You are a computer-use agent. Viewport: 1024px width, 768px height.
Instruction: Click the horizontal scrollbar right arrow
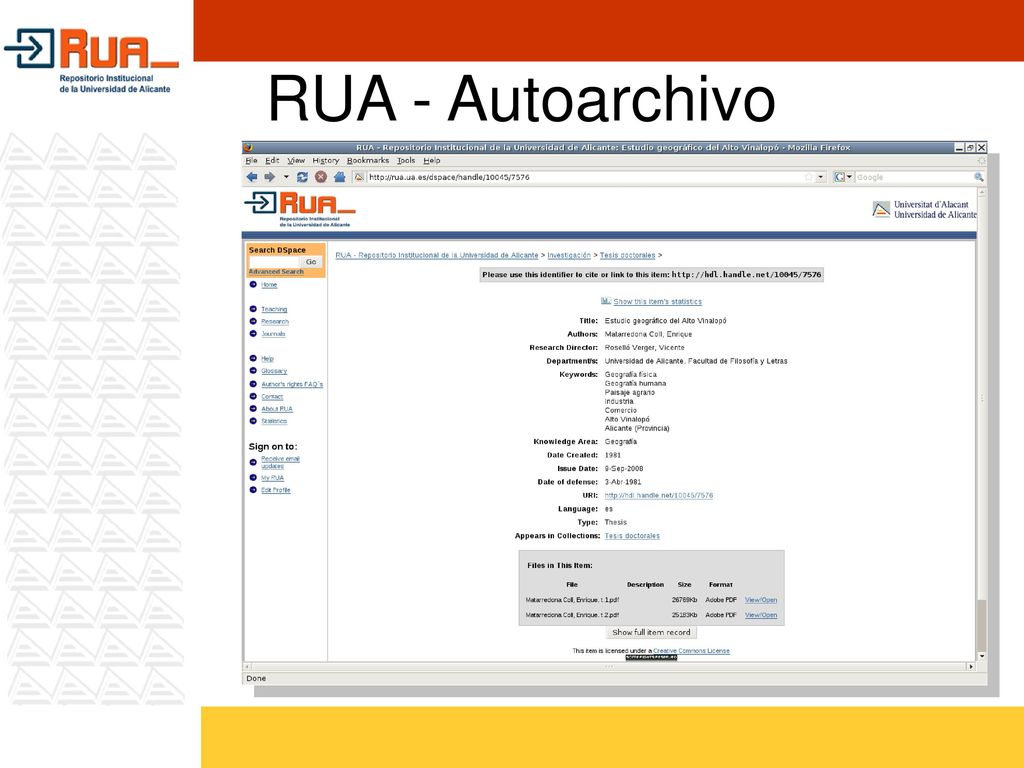point(970,667)
